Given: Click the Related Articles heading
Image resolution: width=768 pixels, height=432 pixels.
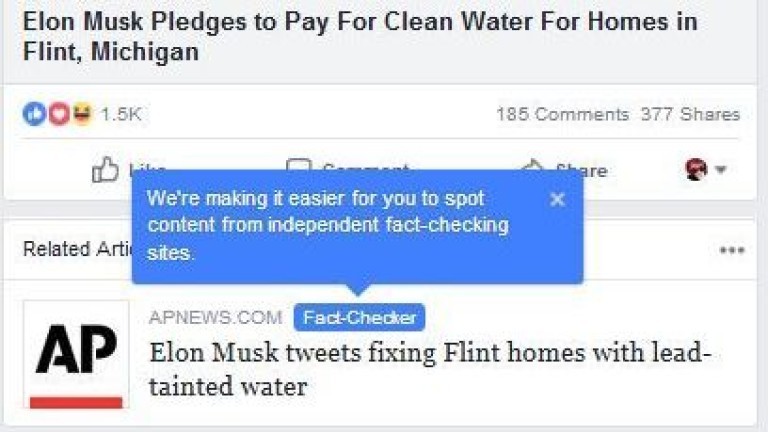Looking at the screenshot, I should [77, 249].
